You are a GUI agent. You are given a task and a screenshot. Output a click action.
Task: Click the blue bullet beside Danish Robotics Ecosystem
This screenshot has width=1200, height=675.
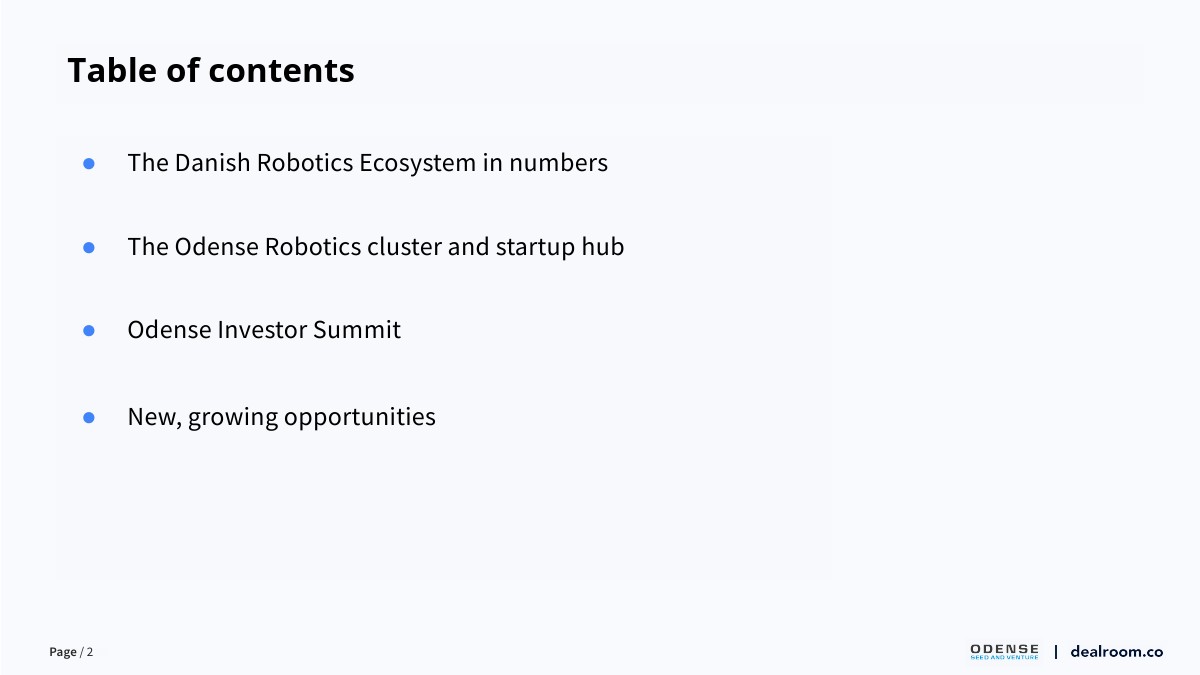pos(88,163)
